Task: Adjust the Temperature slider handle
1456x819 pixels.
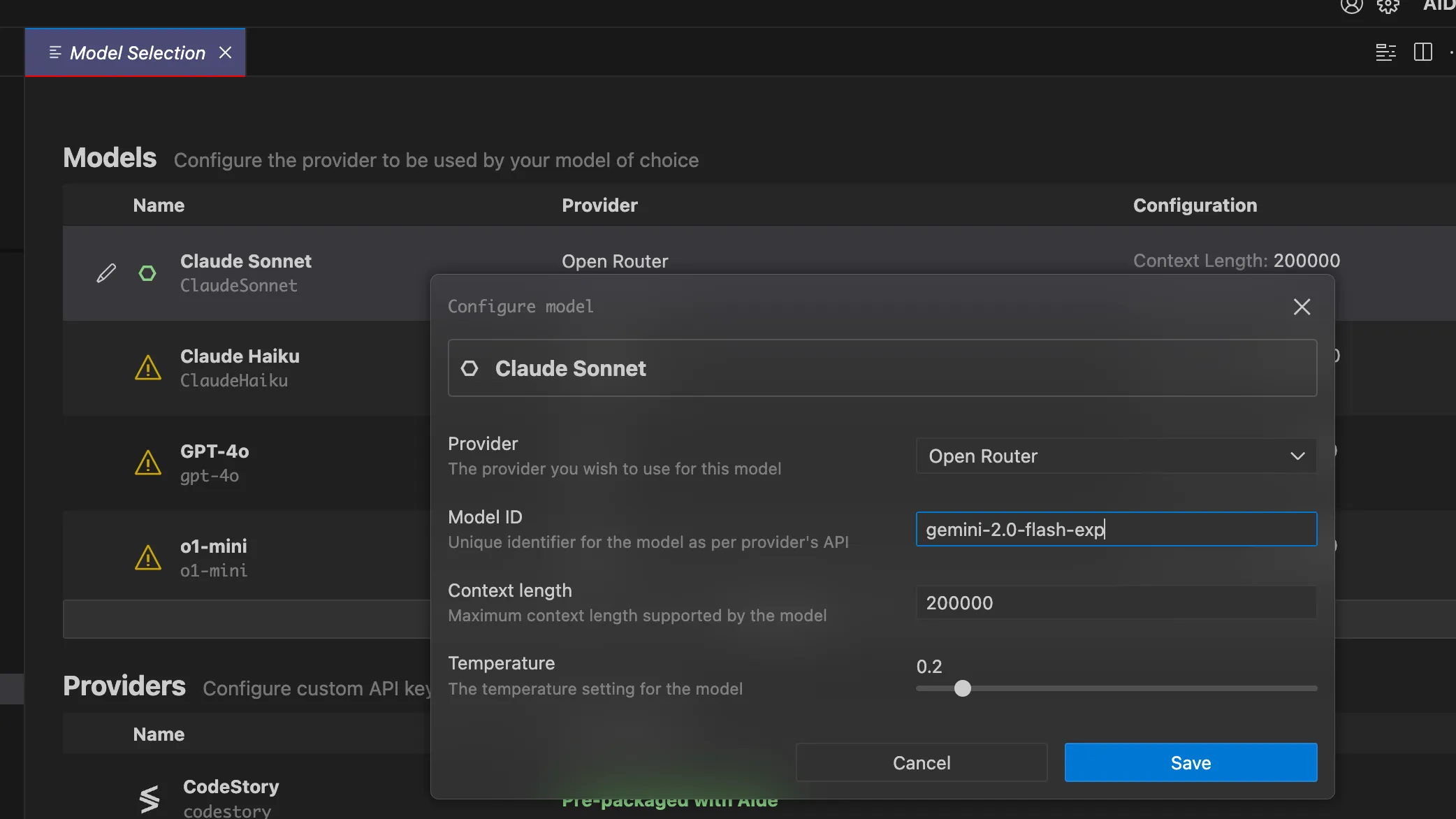Action: coord(962,688)
